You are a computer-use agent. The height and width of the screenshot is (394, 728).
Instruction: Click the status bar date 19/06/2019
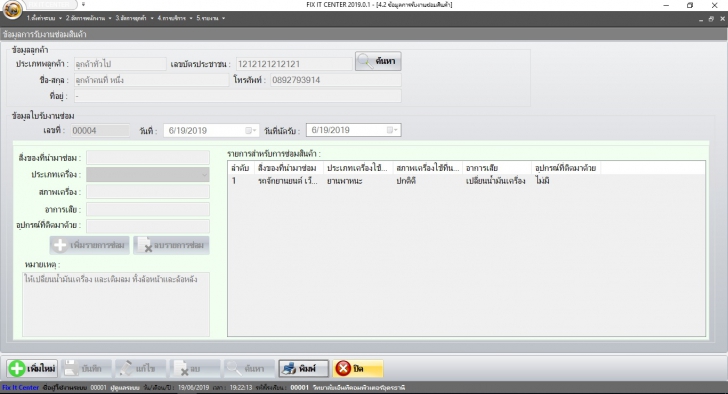tap(194, 388)
